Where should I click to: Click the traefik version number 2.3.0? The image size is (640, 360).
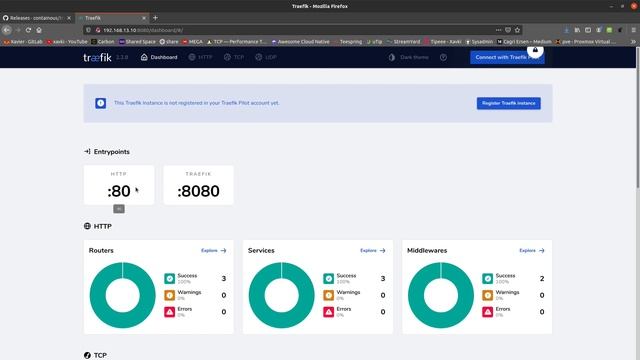[x=122, y=57]
